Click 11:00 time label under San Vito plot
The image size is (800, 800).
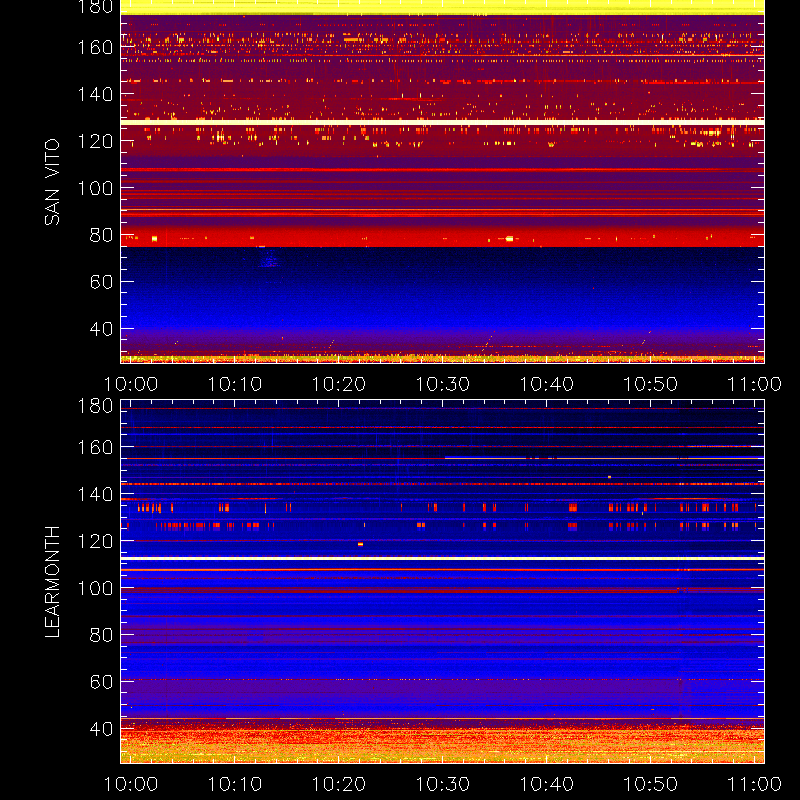pyautogui.click(x=754, y=384)
